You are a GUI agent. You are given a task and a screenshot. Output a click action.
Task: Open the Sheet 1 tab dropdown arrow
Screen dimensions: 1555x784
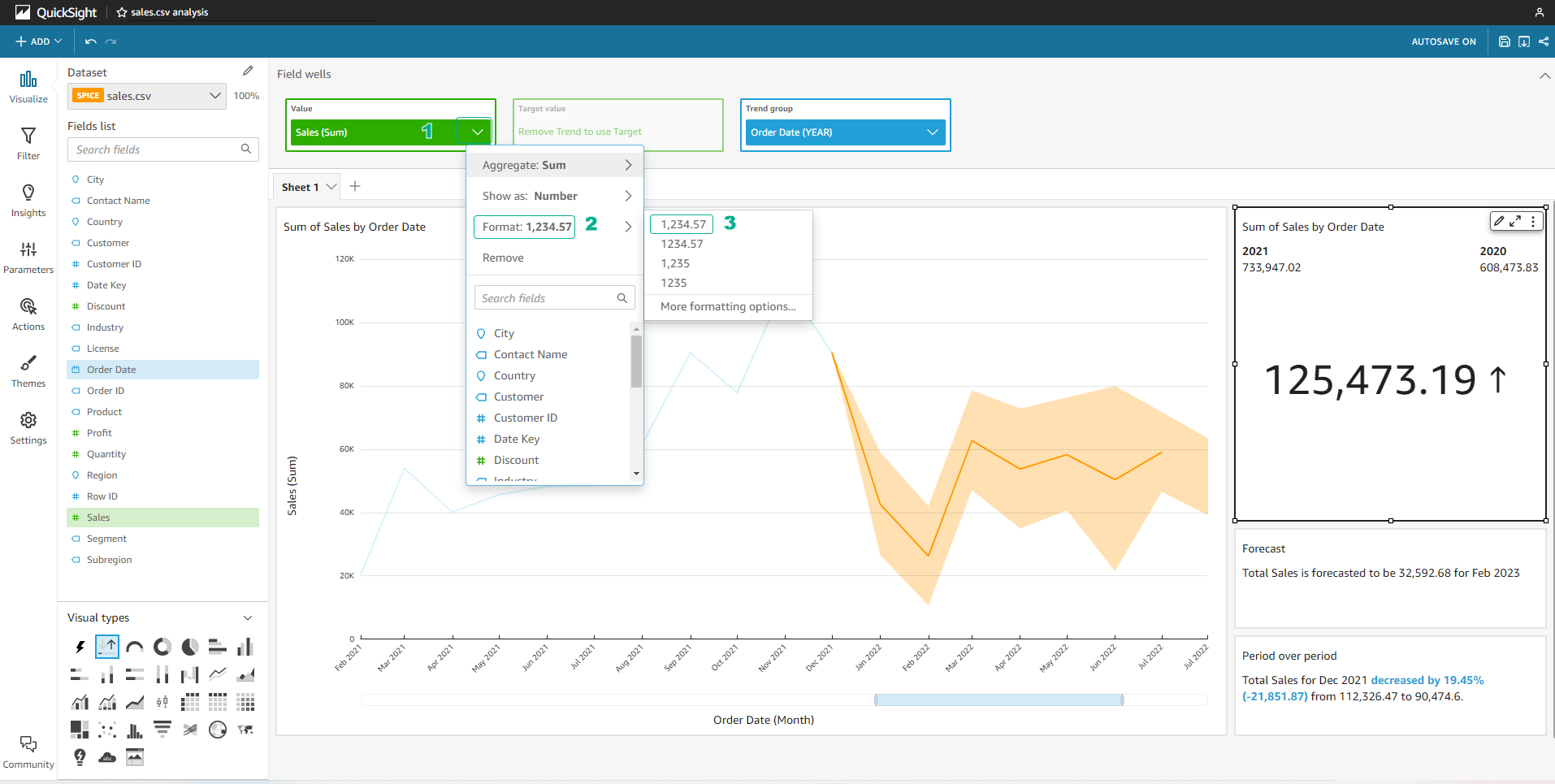[x=331, y=186]
